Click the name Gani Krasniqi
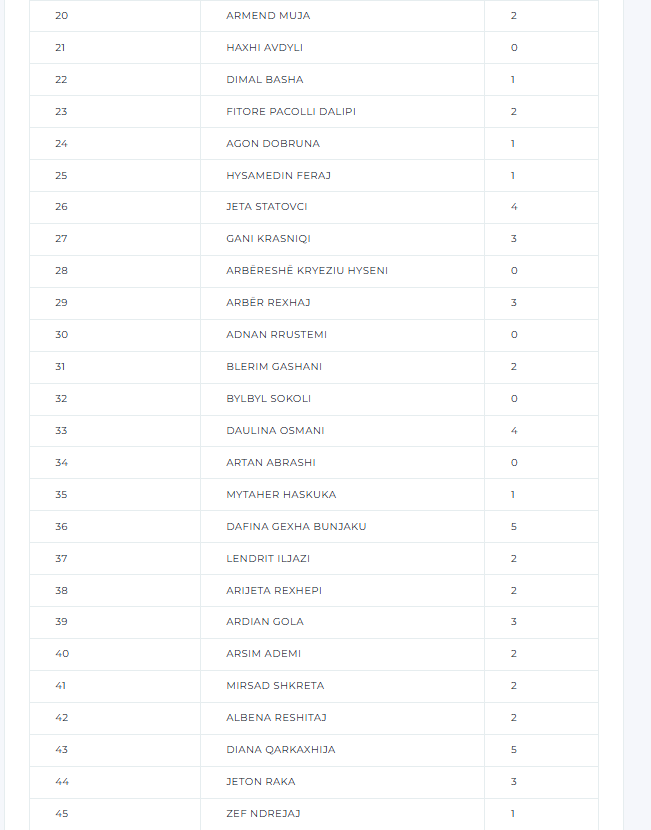The width and height of the screenshot is (651, 830). coord(269,239)
